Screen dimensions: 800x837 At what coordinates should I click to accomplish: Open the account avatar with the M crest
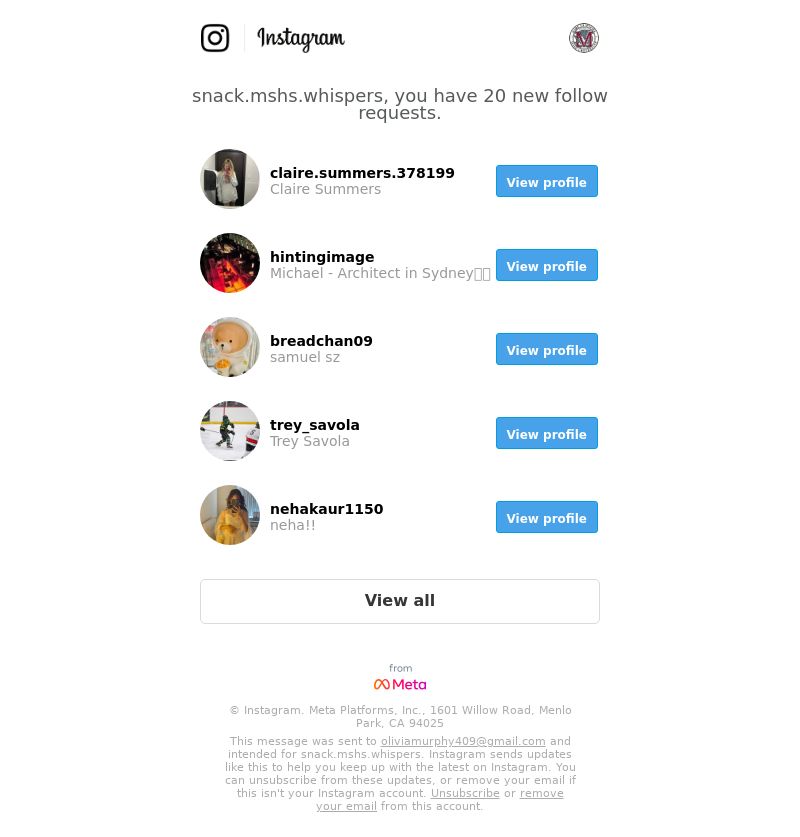584,38
